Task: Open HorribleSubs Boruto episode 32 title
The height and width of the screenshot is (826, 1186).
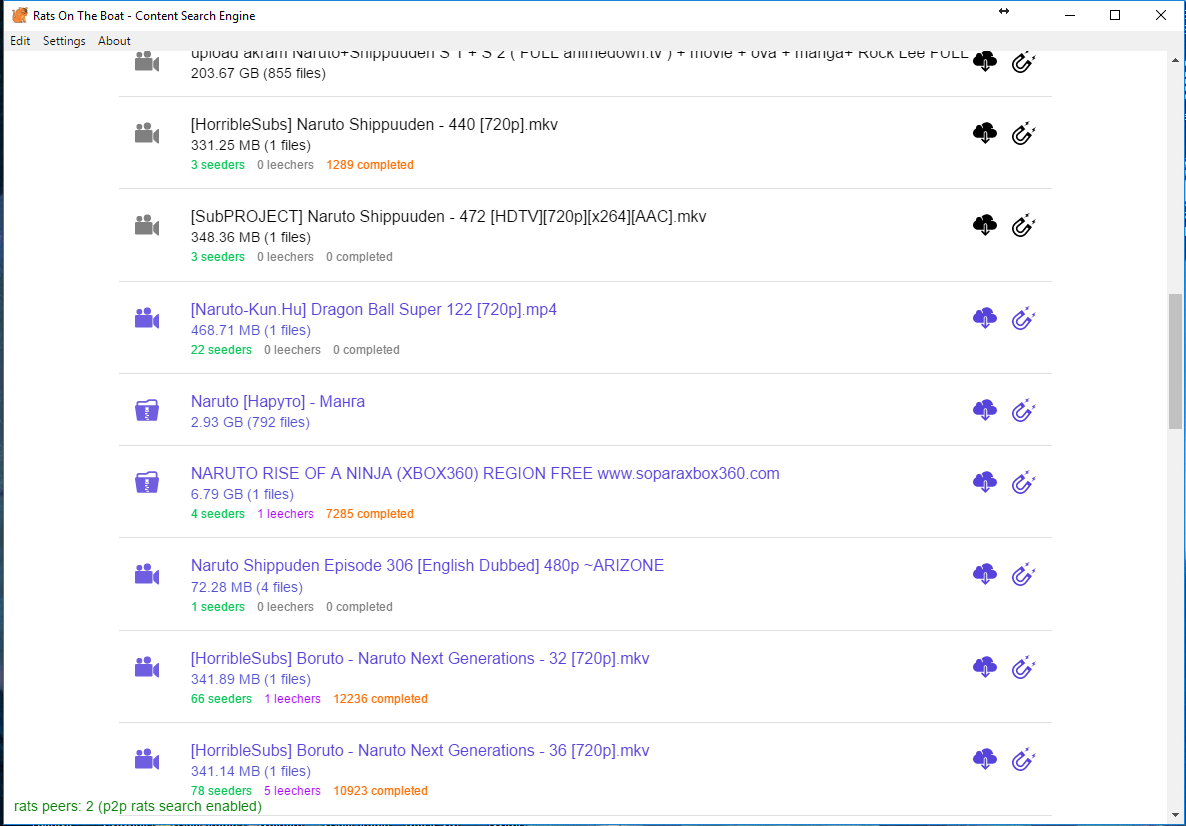Action: [420, 659]
